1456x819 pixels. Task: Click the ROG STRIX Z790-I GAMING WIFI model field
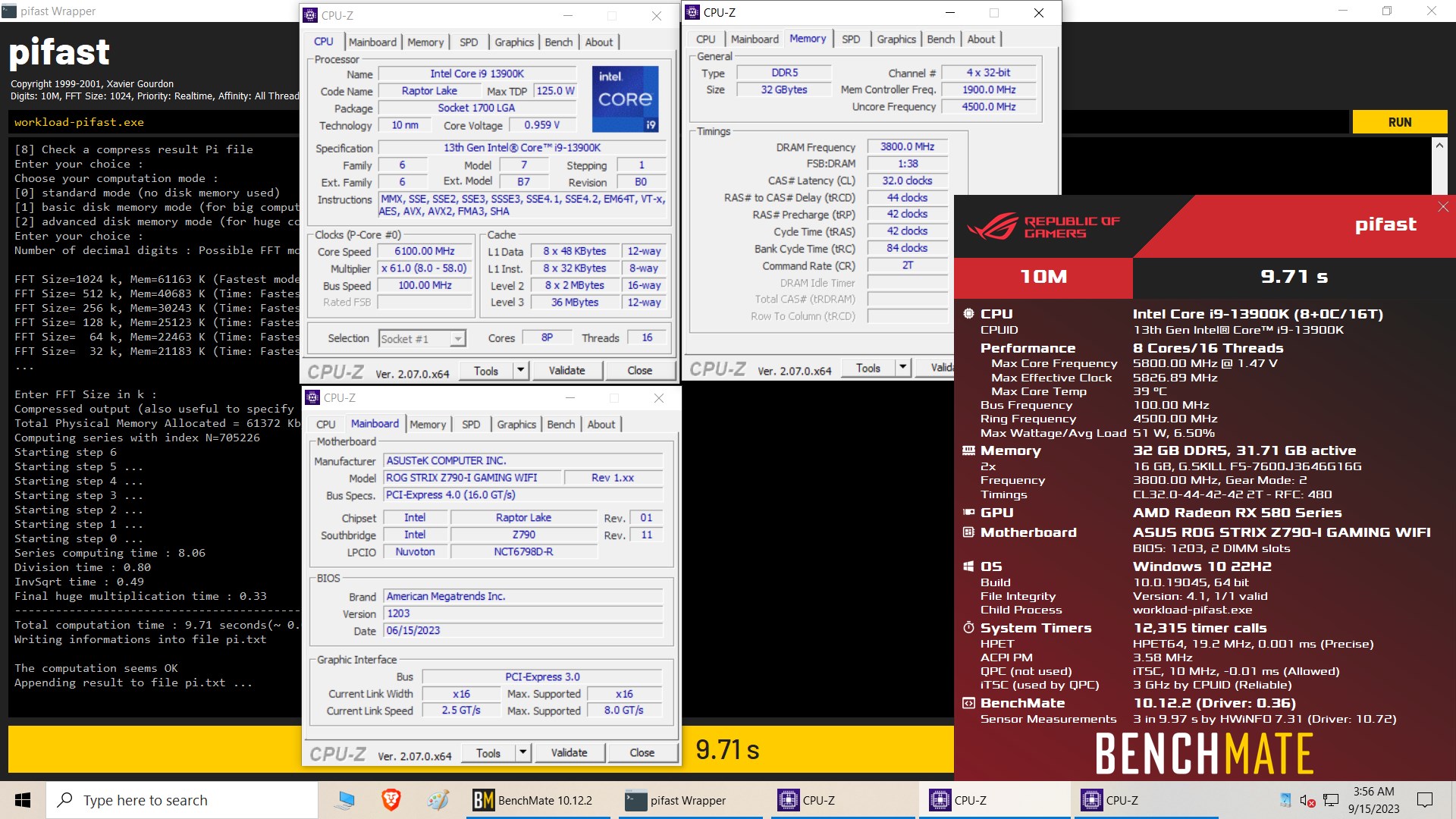tap(472, 478)
